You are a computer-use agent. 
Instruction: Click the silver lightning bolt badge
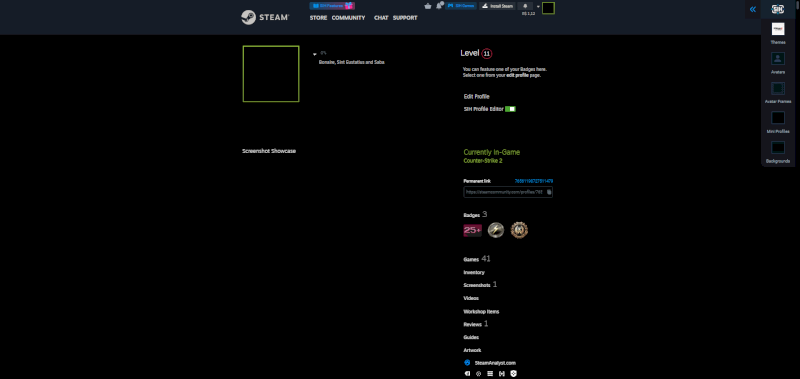[x=496, y=231]
